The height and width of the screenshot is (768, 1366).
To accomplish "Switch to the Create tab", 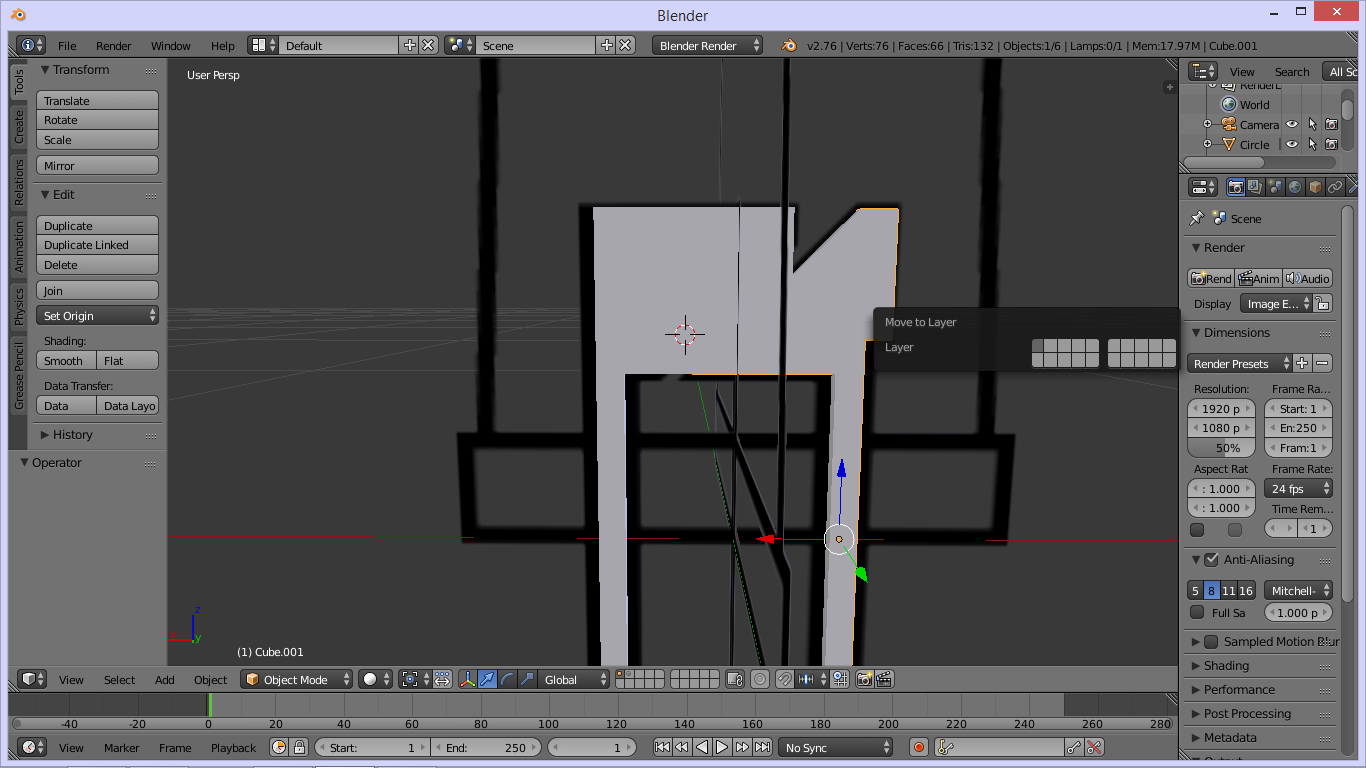I will (19, 127).
